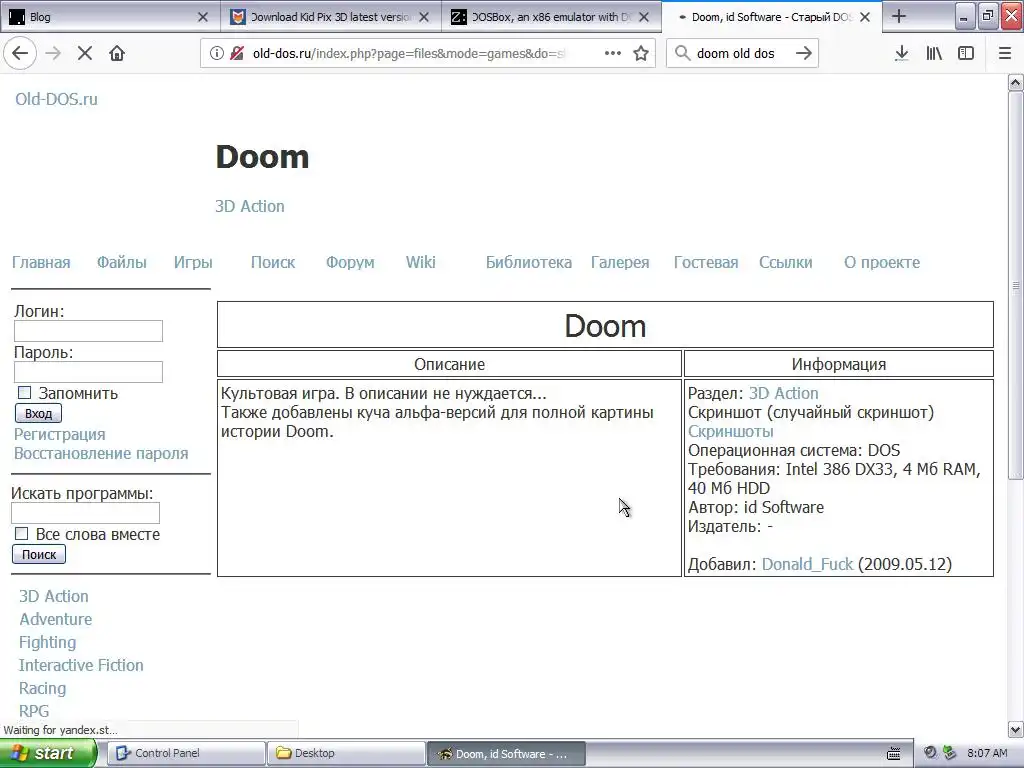Open the Регистрация link
1024x768 pixels.
coord(59,434)
